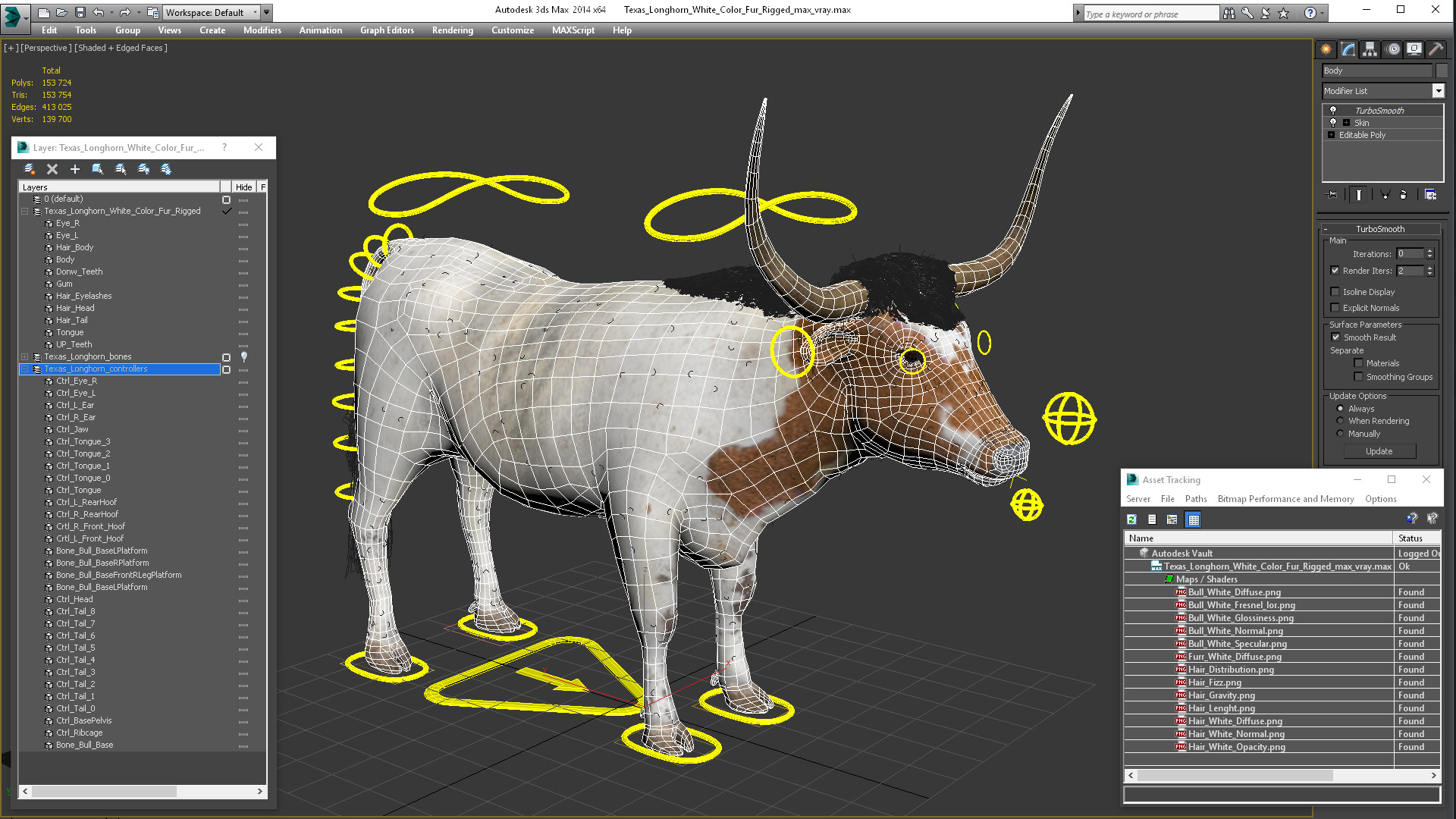
Task: Click Open File icon in quick access
Action: [61, 12]
